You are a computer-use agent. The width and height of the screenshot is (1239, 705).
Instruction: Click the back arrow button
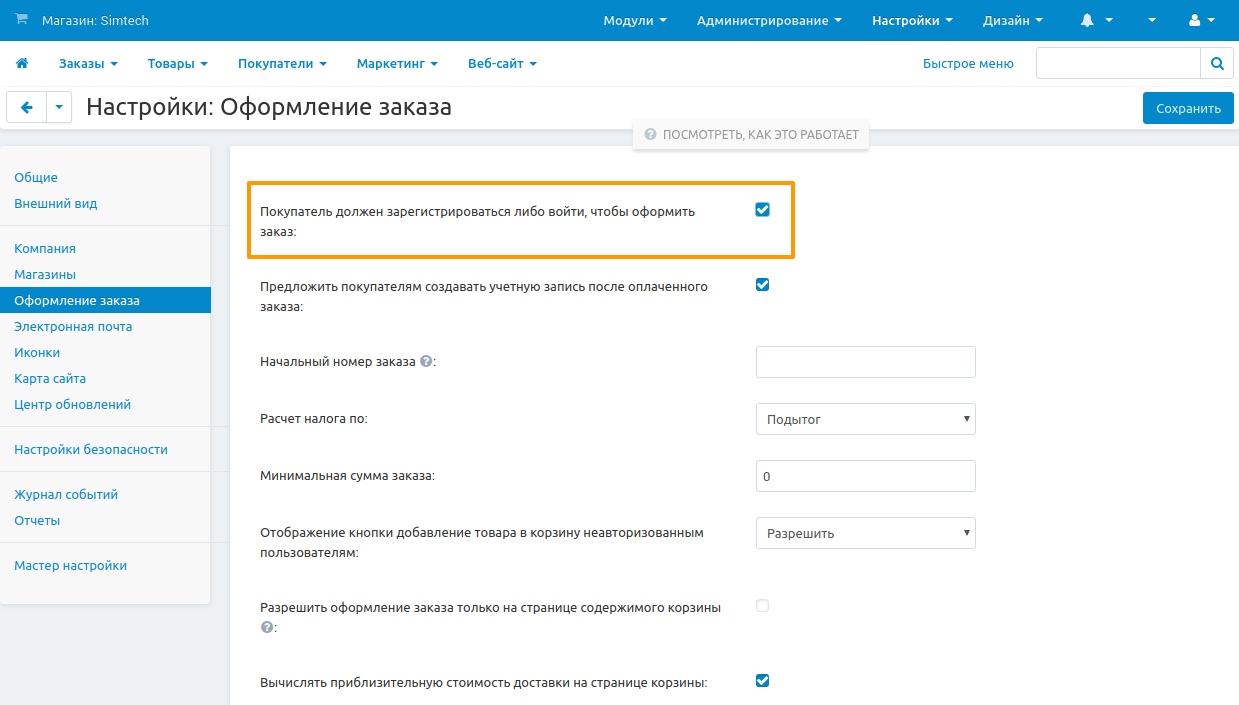click(x=27, y=108)
